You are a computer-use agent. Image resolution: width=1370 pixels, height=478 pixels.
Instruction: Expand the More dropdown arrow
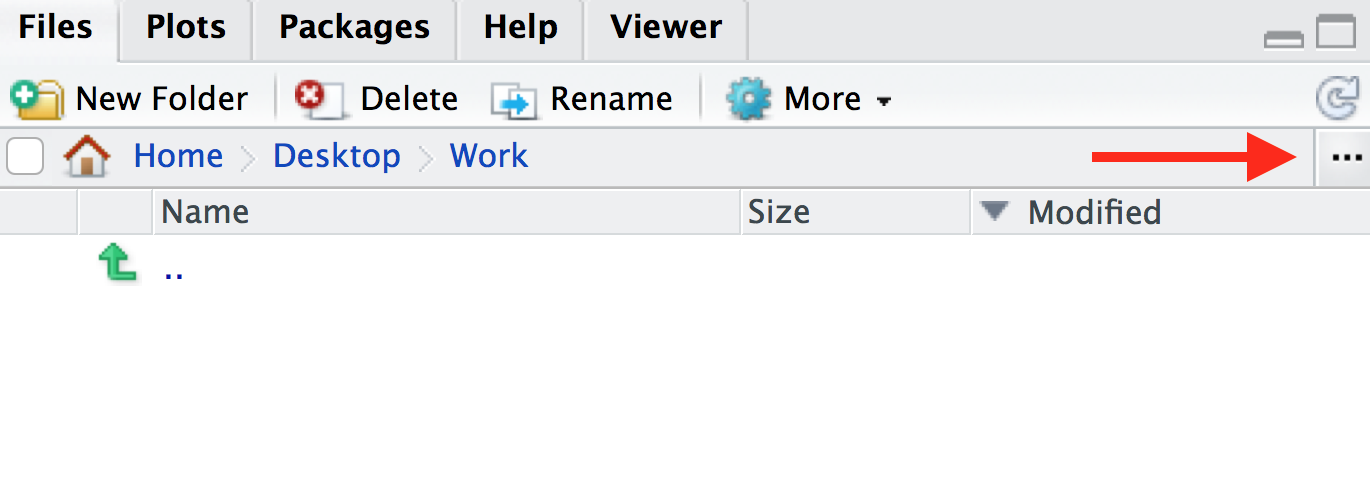pos(884,101)
